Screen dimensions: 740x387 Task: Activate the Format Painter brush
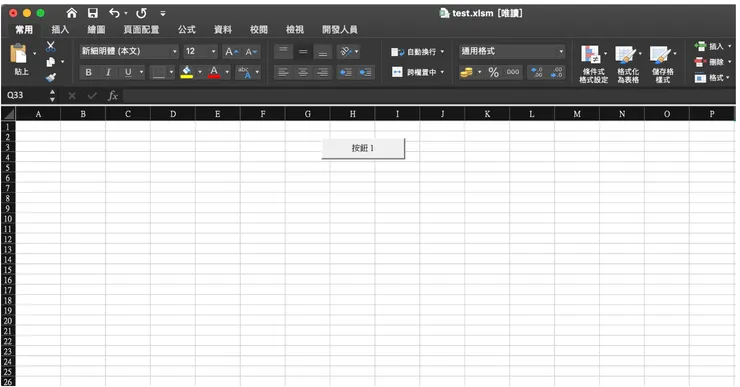click(x=50, y=77)
